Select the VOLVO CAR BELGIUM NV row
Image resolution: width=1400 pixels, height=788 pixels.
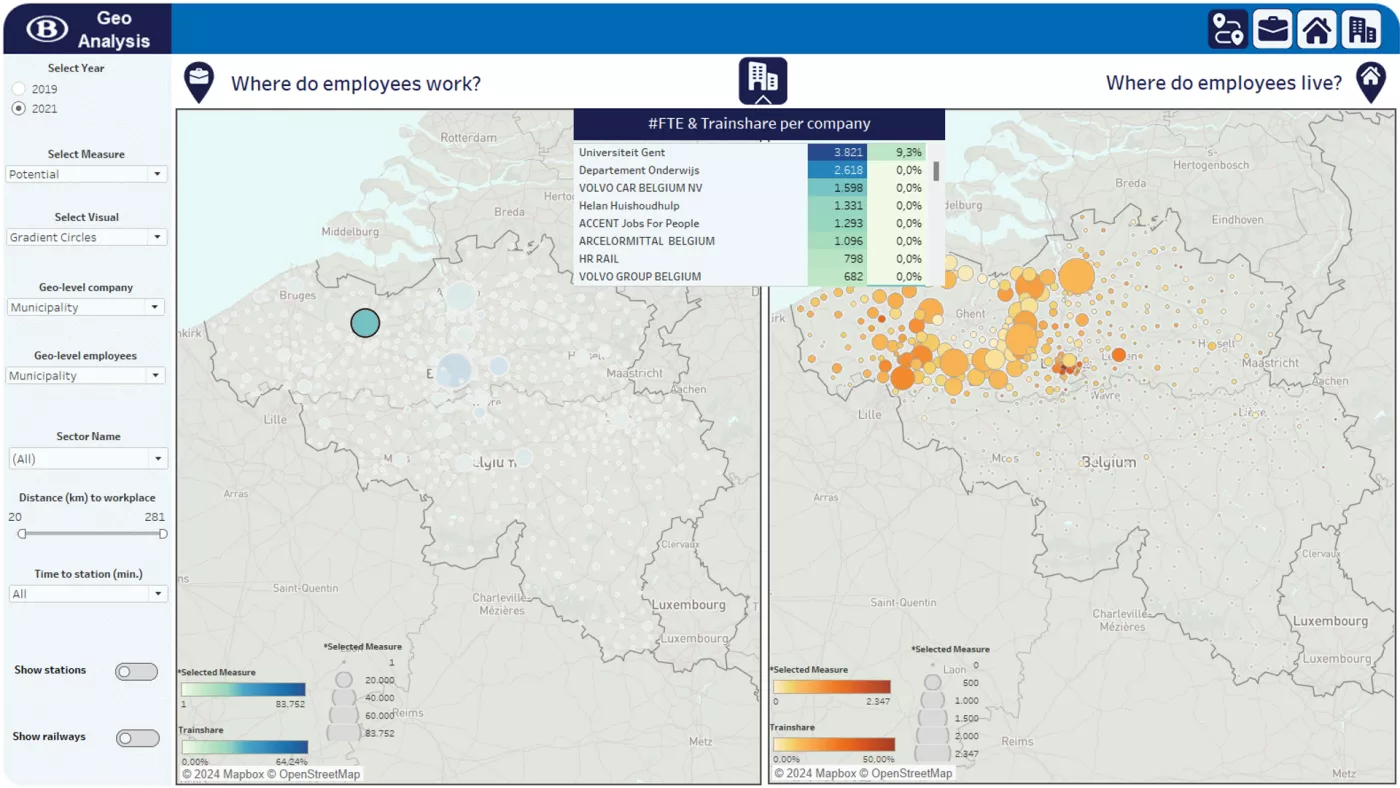tap(690, 188)
